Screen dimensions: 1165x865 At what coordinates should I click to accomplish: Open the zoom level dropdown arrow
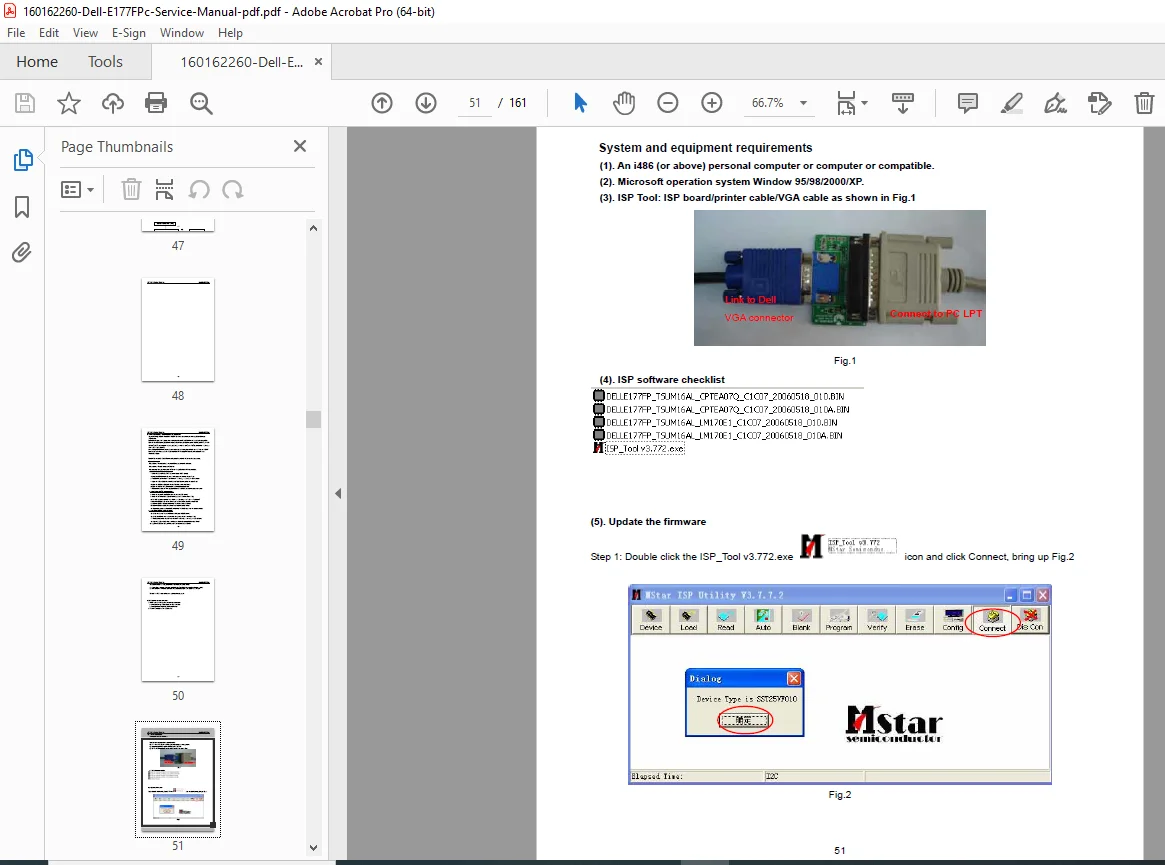pyautogui.click(x=803, y=103)
